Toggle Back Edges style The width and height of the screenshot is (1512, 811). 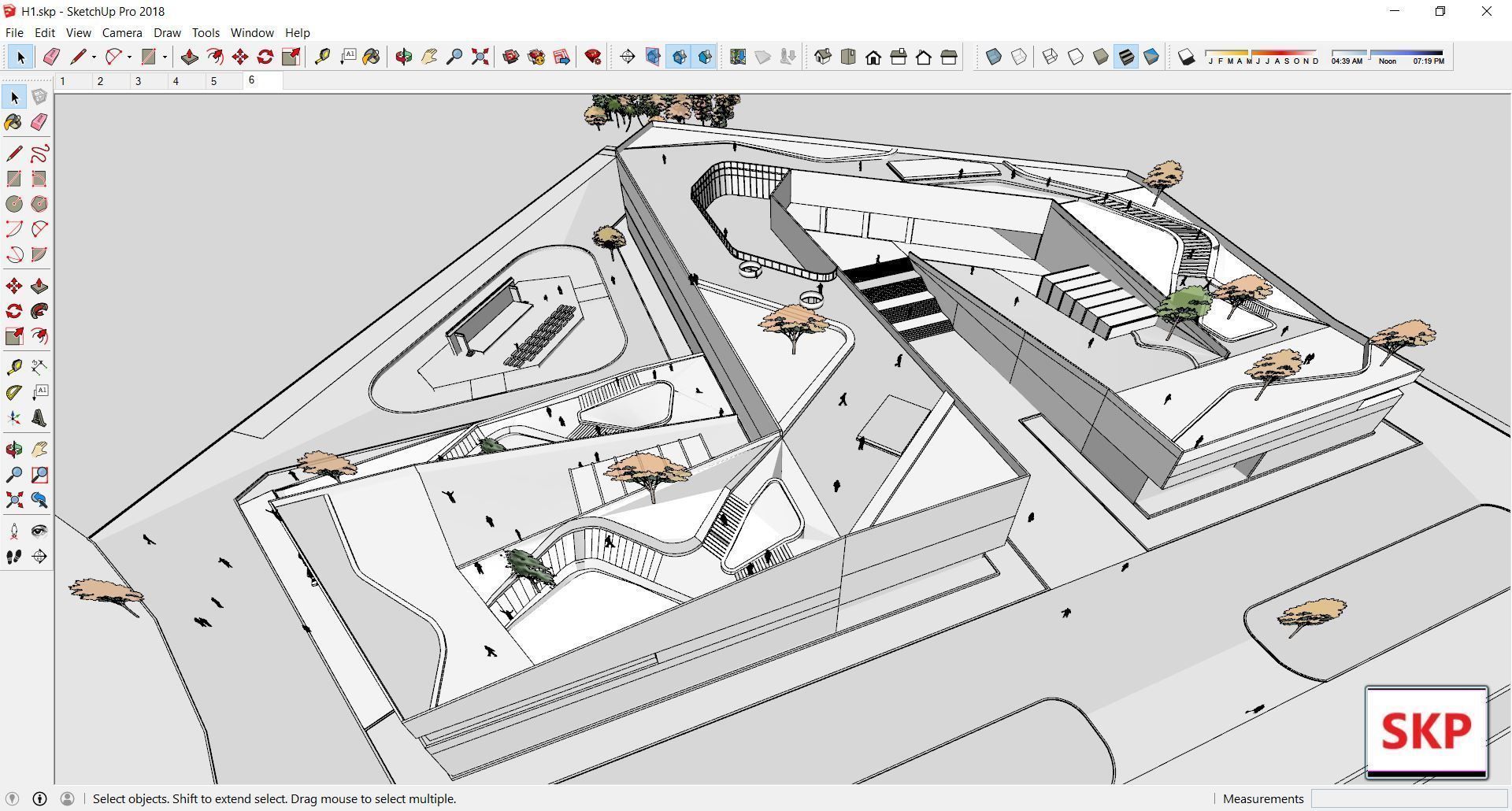(1019, 57)
